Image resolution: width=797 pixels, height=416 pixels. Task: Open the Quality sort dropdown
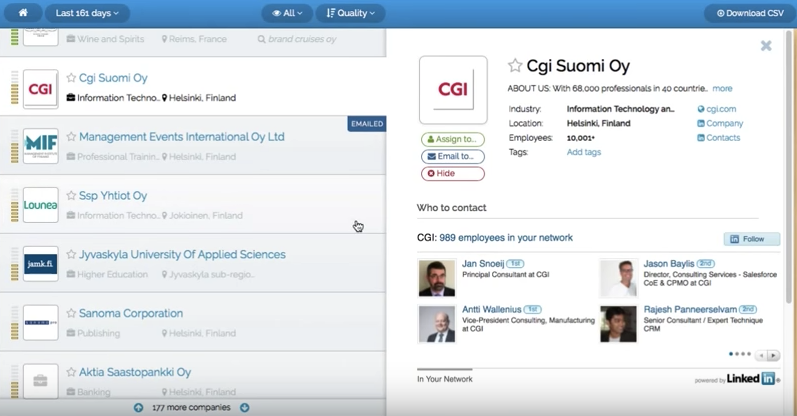pyautogui.click(x=350, y=13)
